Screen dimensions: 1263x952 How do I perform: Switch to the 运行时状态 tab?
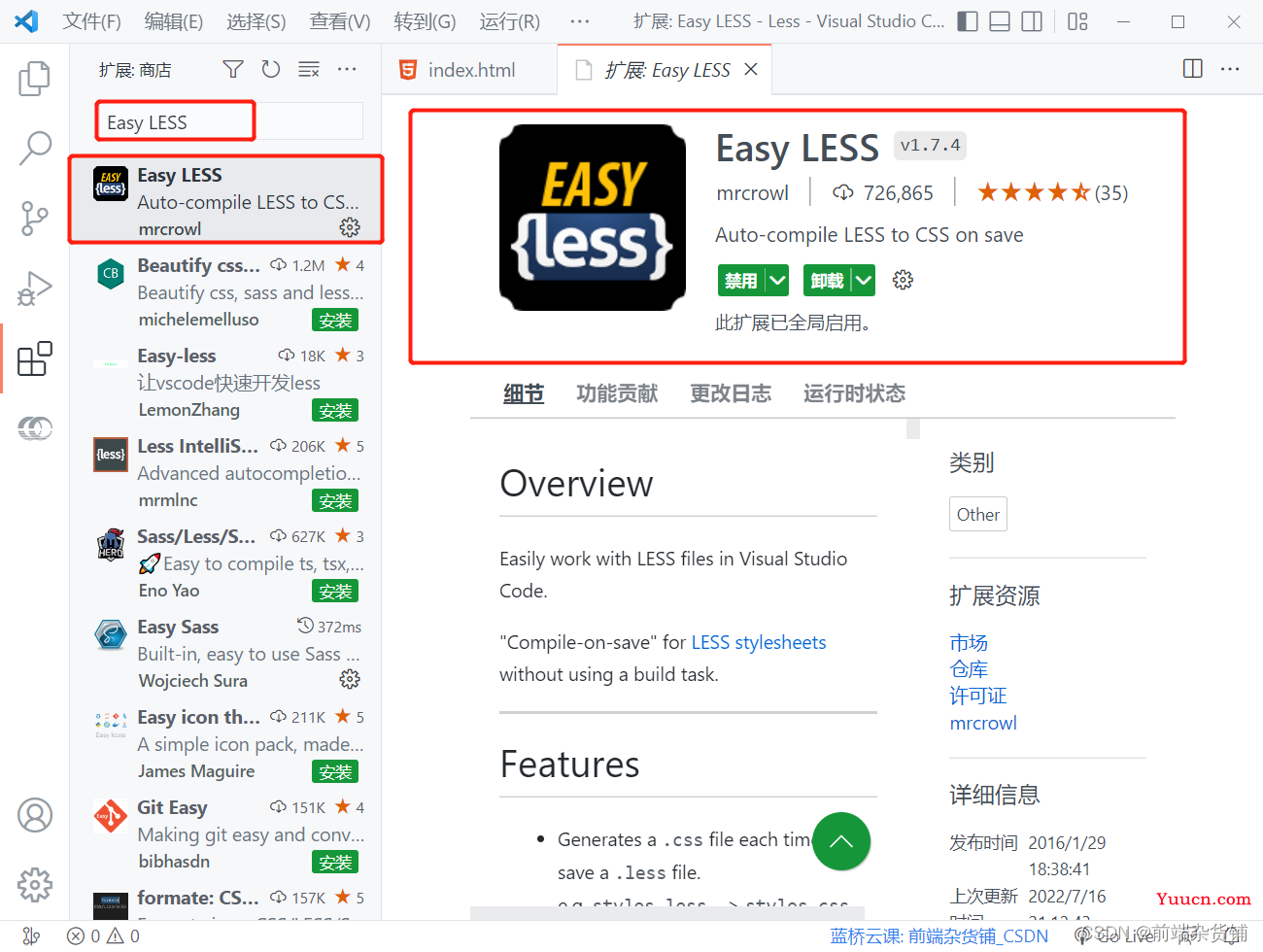point(854,393)
